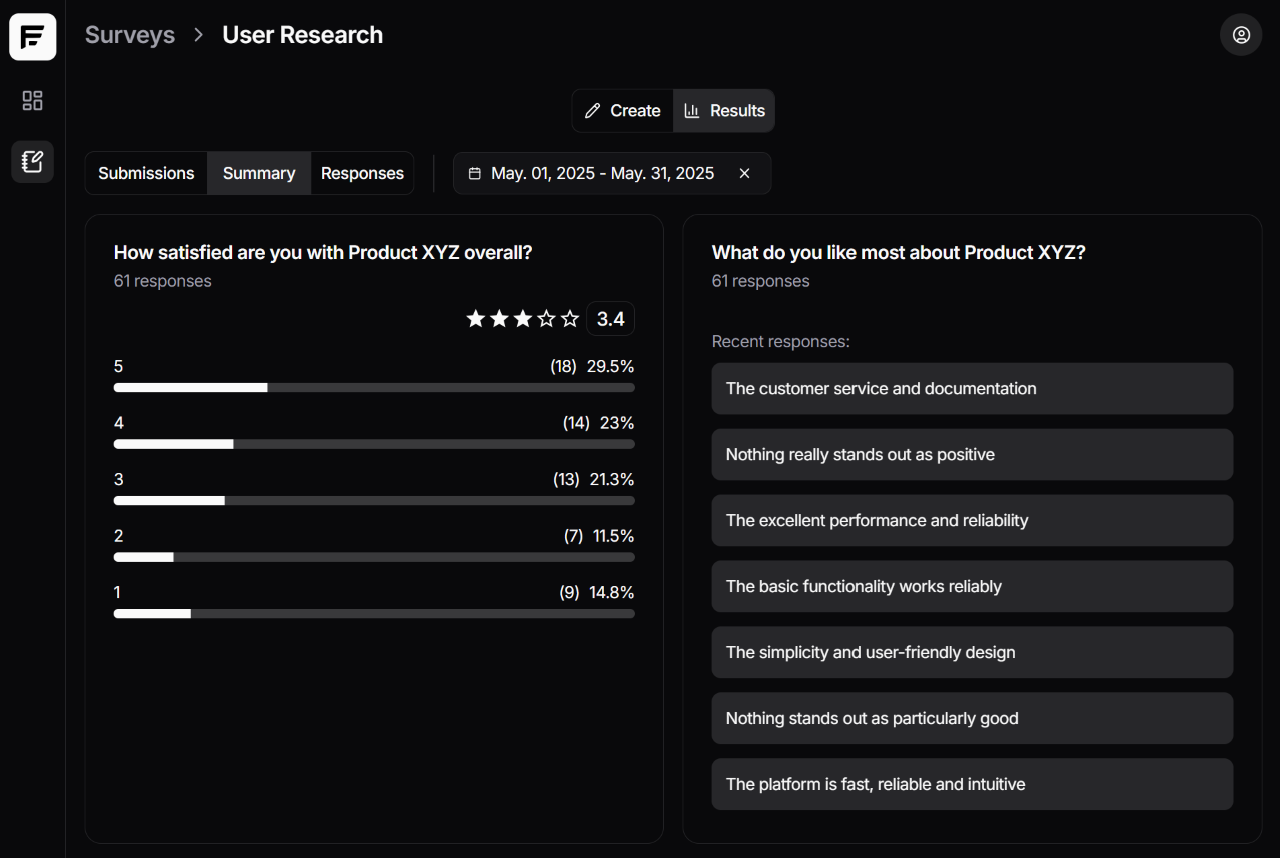Image resolution: width=1280 pixels, height=858 pixels.
Task: Switch to Results mode
Action: coord(724,111)
